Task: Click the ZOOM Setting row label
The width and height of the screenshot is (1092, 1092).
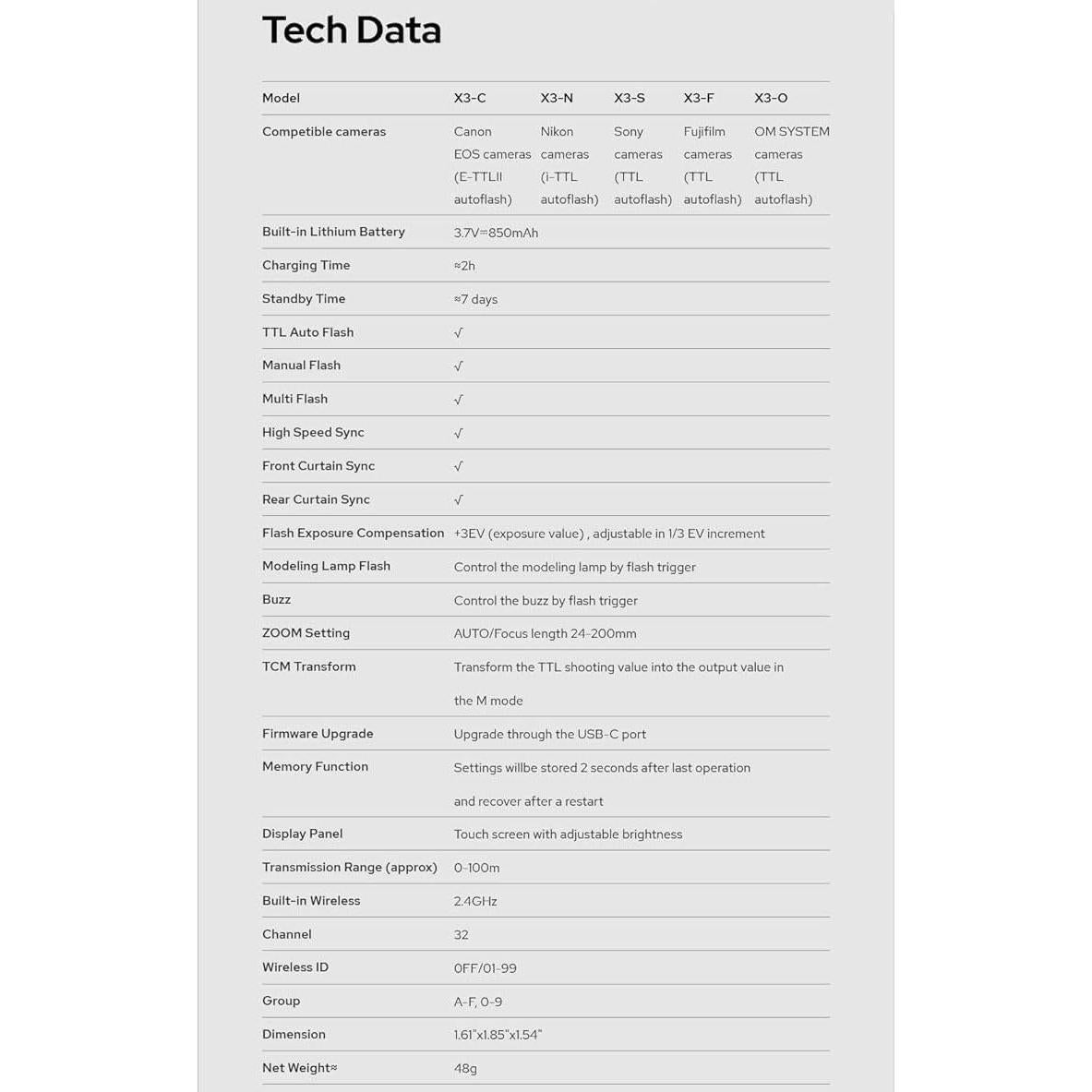Action: 306,633
